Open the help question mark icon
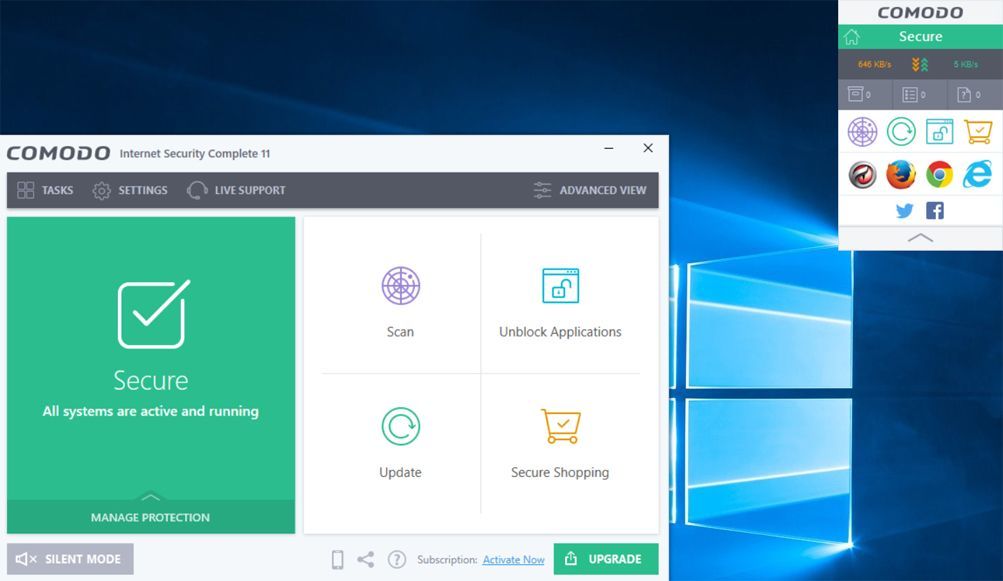 tap(397, 559)
